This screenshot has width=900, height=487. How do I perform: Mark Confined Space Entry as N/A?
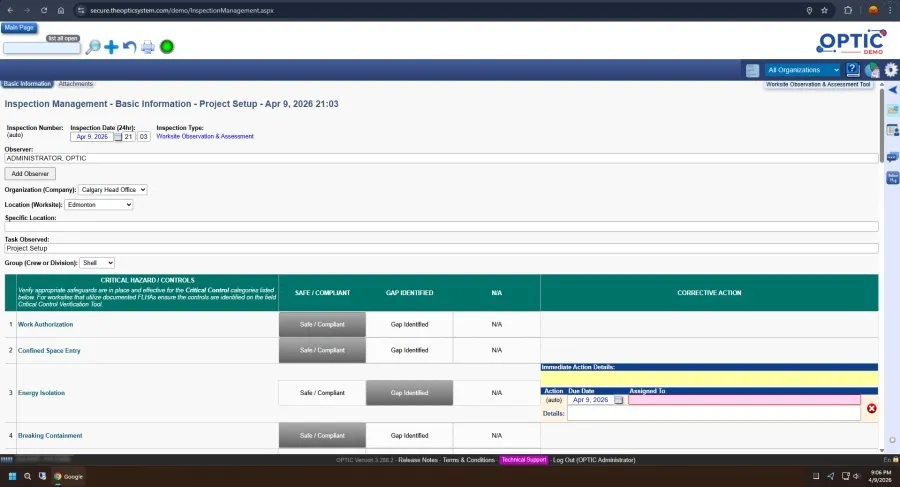[496, 350]
